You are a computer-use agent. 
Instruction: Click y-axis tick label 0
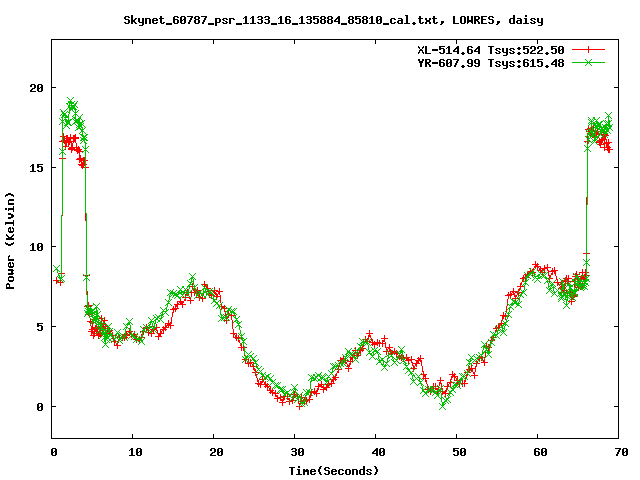pos(40,407)
